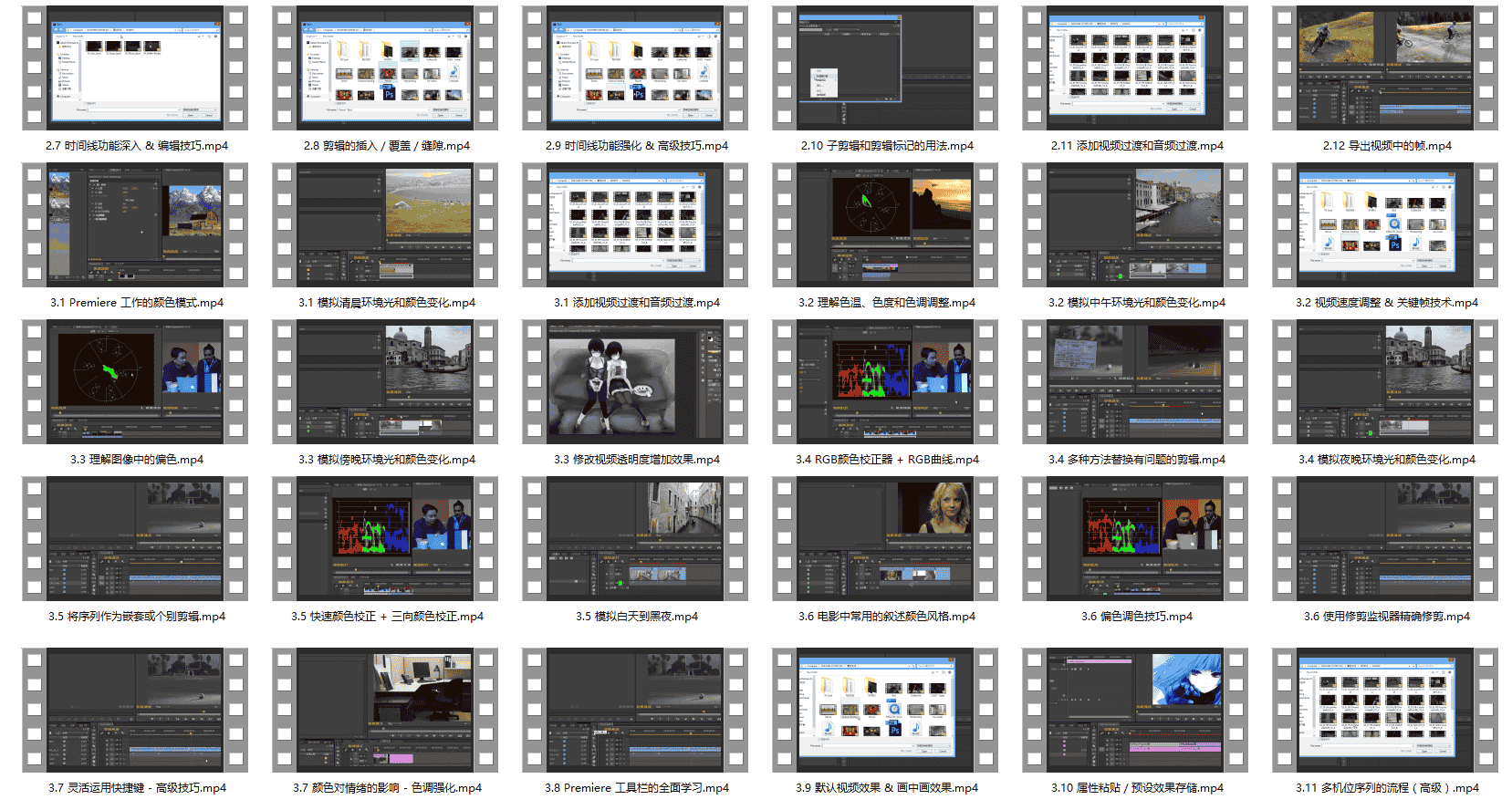Click file name 2.10 子剪辑和剪辑标记的用法.mp4

[x=887, y=146]
